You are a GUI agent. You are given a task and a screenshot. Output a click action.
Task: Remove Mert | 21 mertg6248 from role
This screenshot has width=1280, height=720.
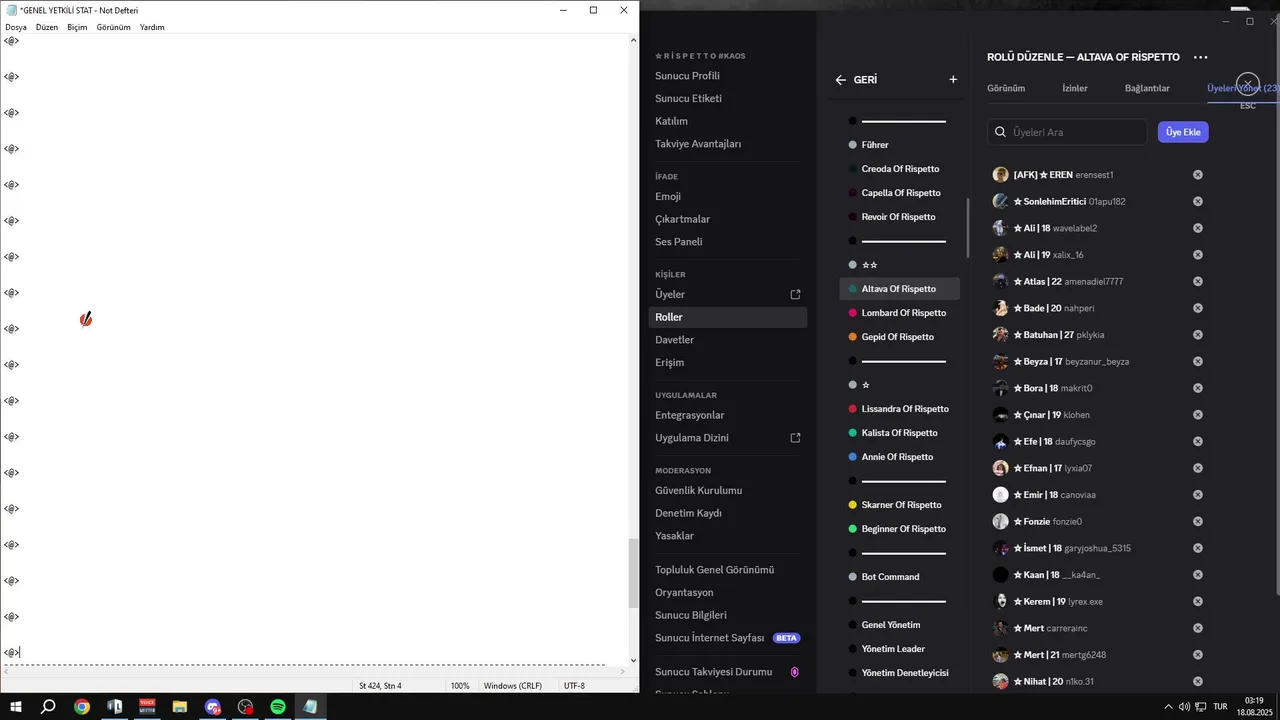click(x=1198, y=655)
